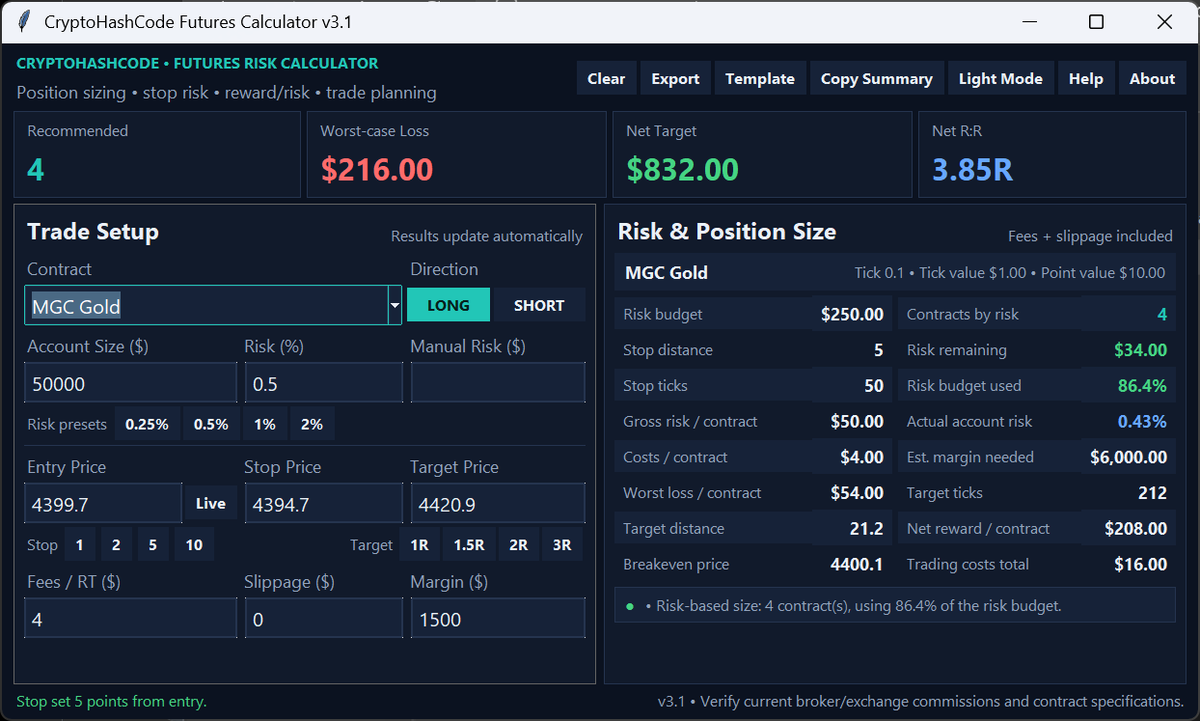
Task: Click the Est. margin needed $6,000.00 value
Action: (x=1128, y=457)
